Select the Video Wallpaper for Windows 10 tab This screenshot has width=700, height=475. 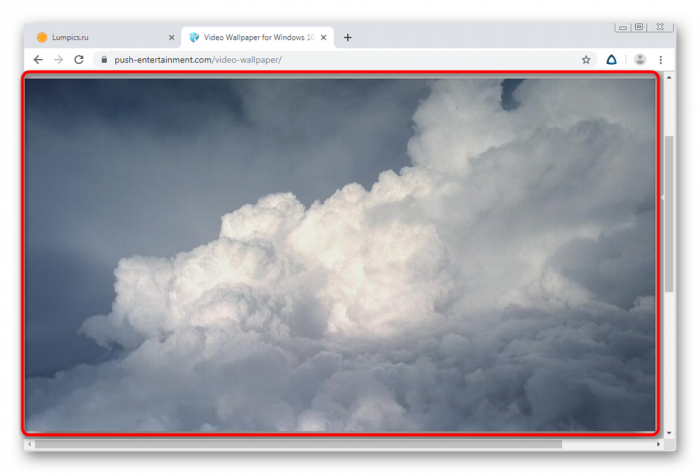point(258,38)
